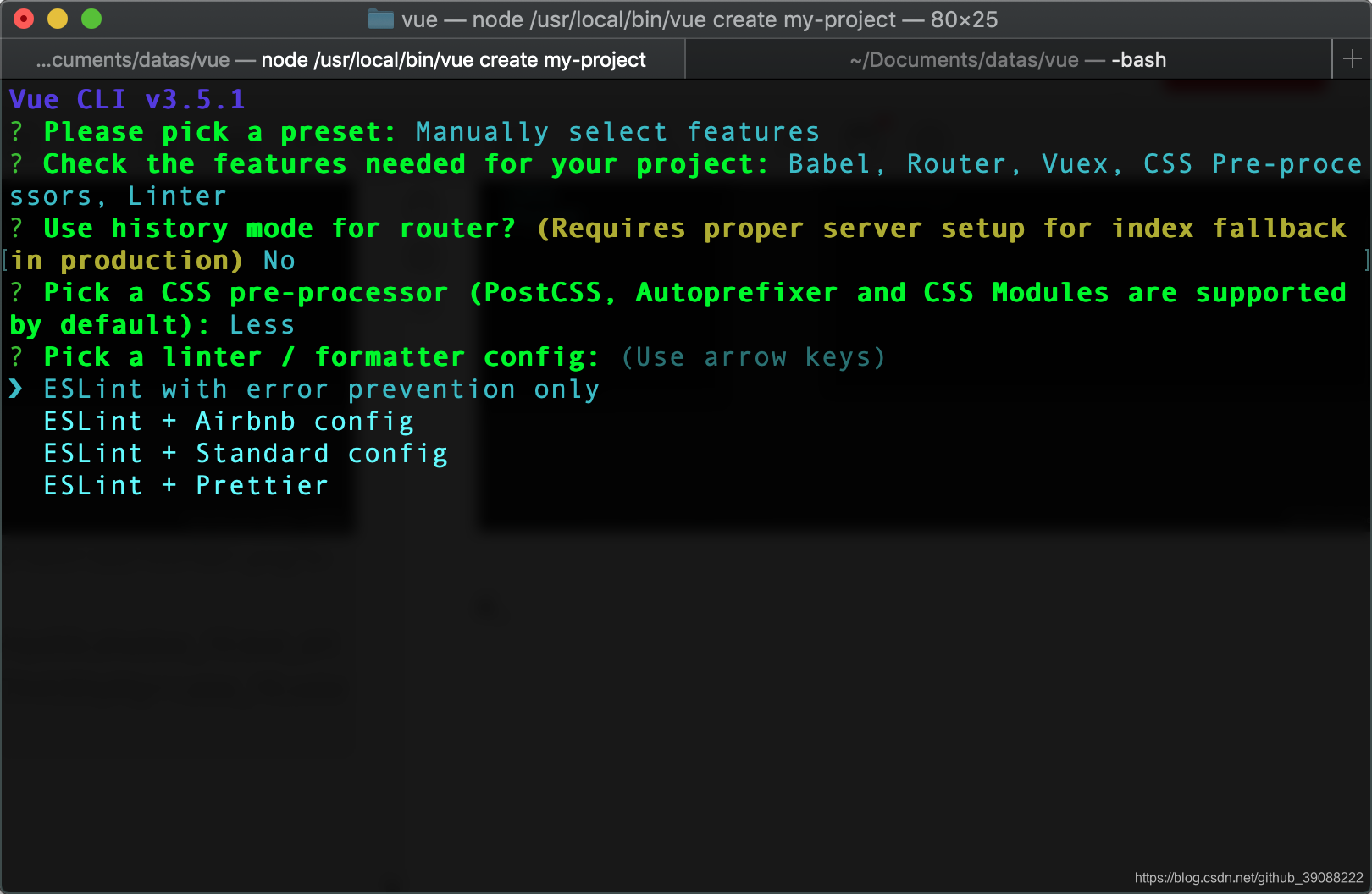Close the terminal window with red button
1372x894 pixels.
pyautogui.click(x=24, y=19)
